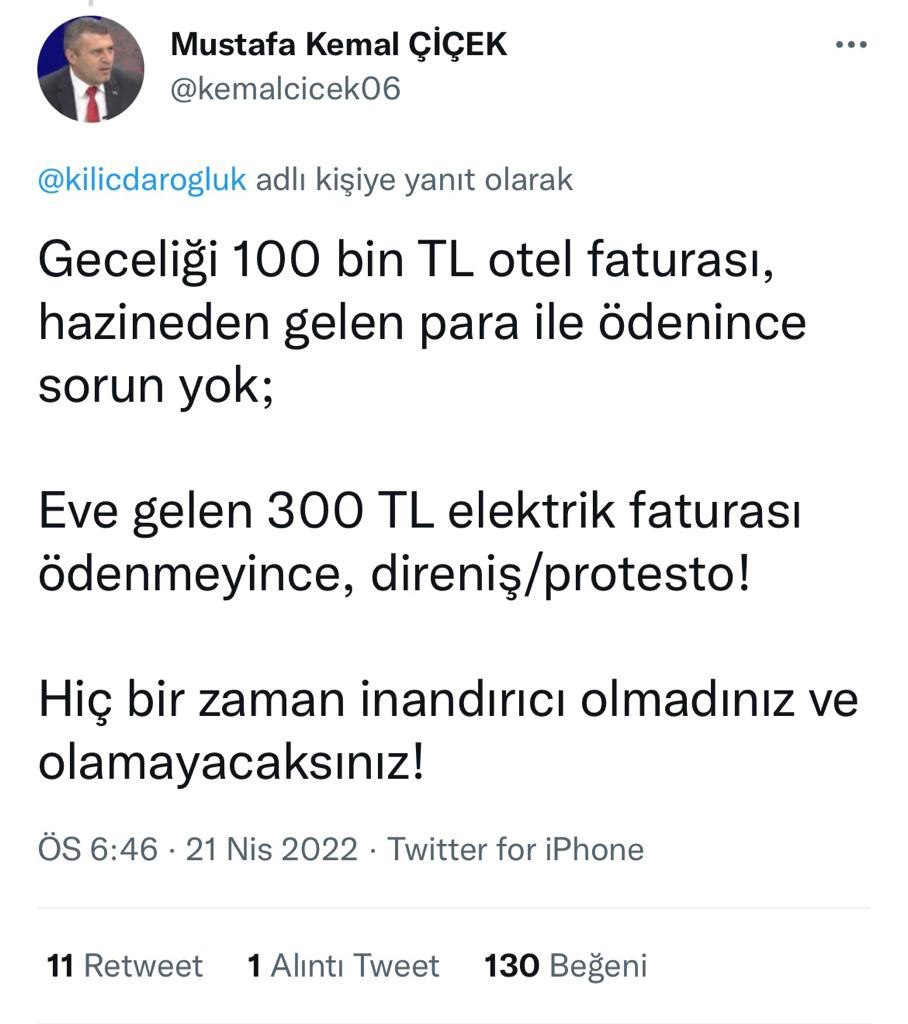Open the @kilicdarogluk mention link

coord(143,180)
